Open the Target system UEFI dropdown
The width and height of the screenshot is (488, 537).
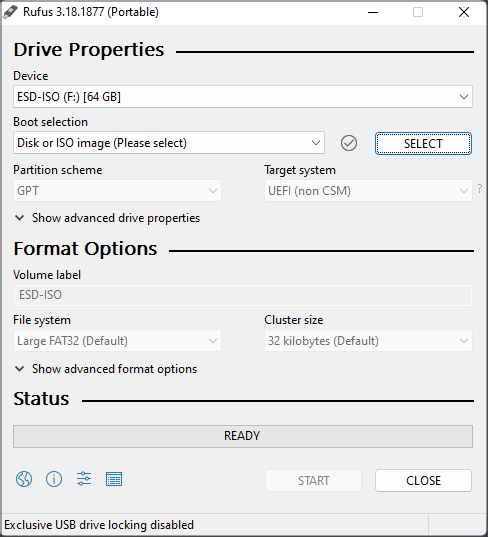(x=368, y=190)
